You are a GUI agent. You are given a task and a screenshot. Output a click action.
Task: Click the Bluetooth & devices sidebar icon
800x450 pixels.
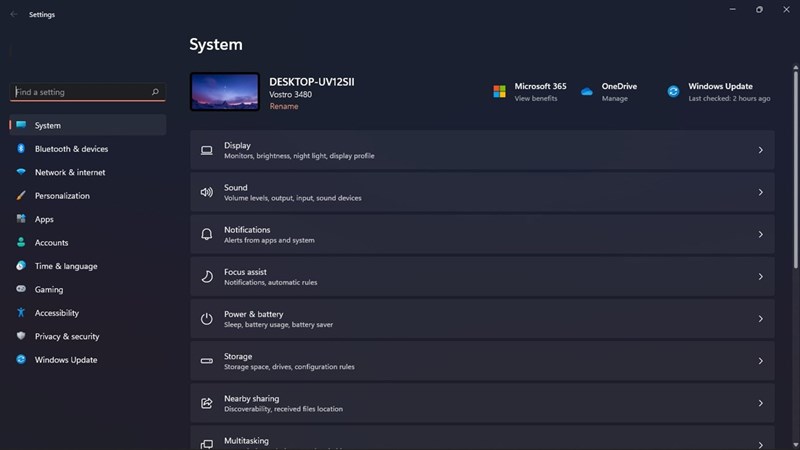(x=20, y=149)
